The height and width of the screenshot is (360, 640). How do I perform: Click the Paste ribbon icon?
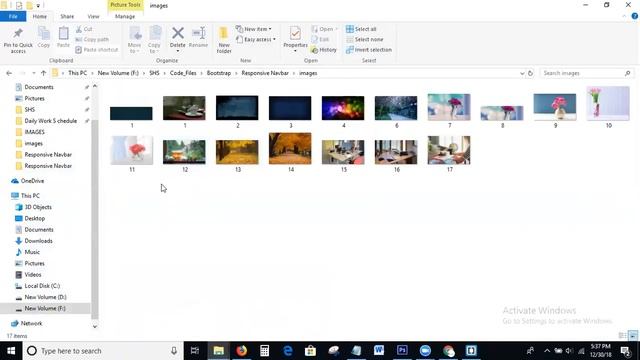point(63,33)
